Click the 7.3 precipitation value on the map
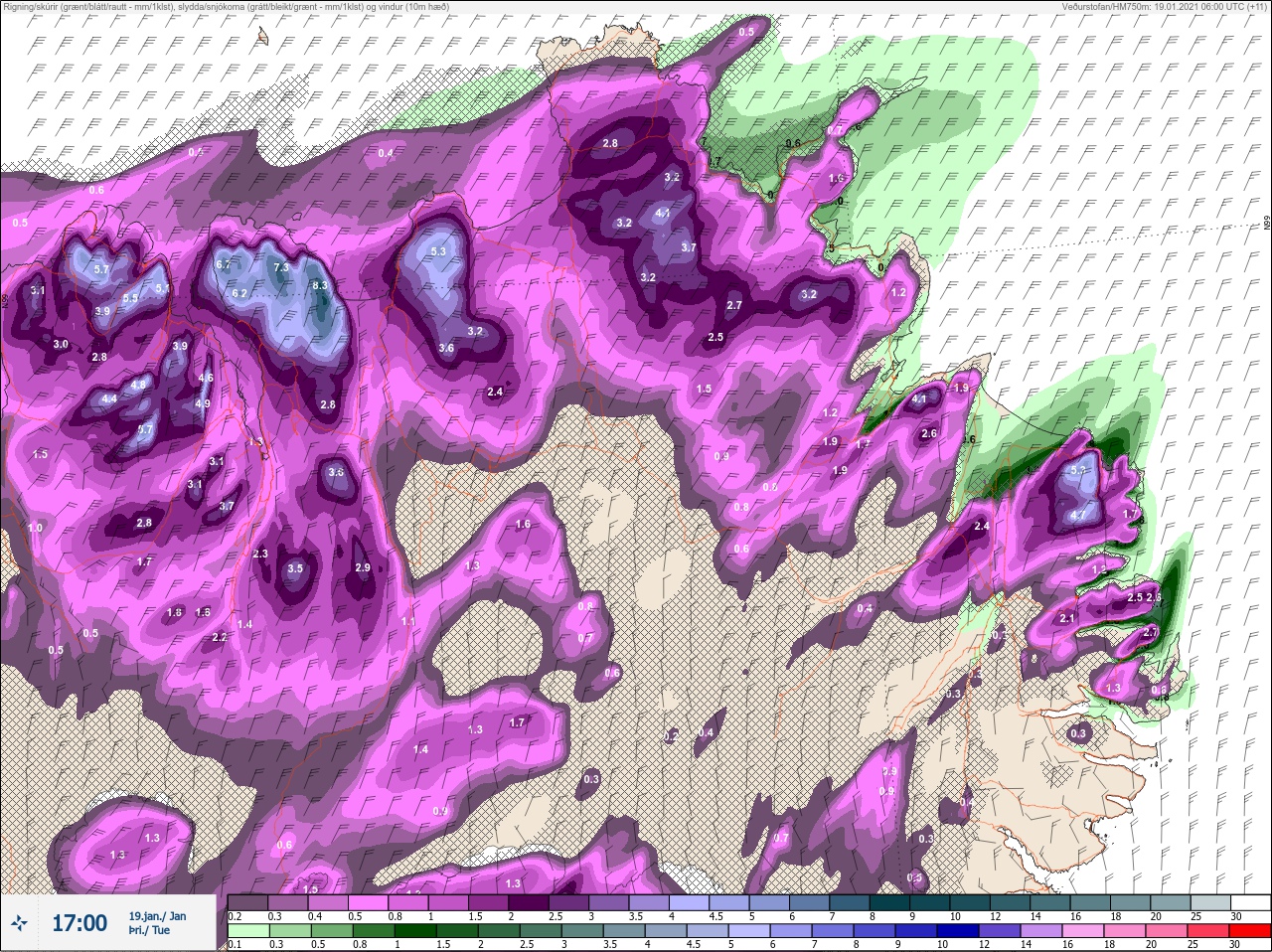This screenshot has height=952, width=1272. [281, 267]
